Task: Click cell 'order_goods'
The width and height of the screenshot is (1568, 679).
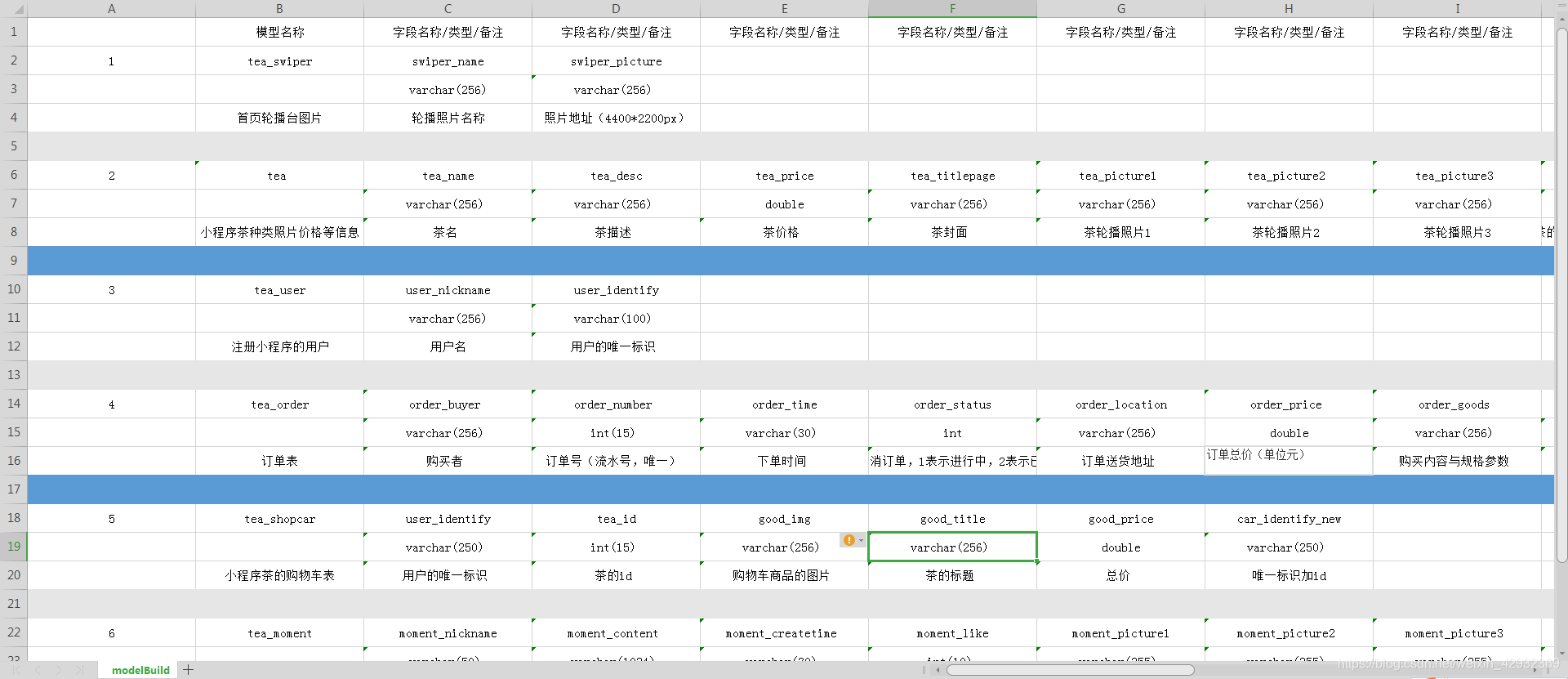Action: click(x=1457, y=404)
